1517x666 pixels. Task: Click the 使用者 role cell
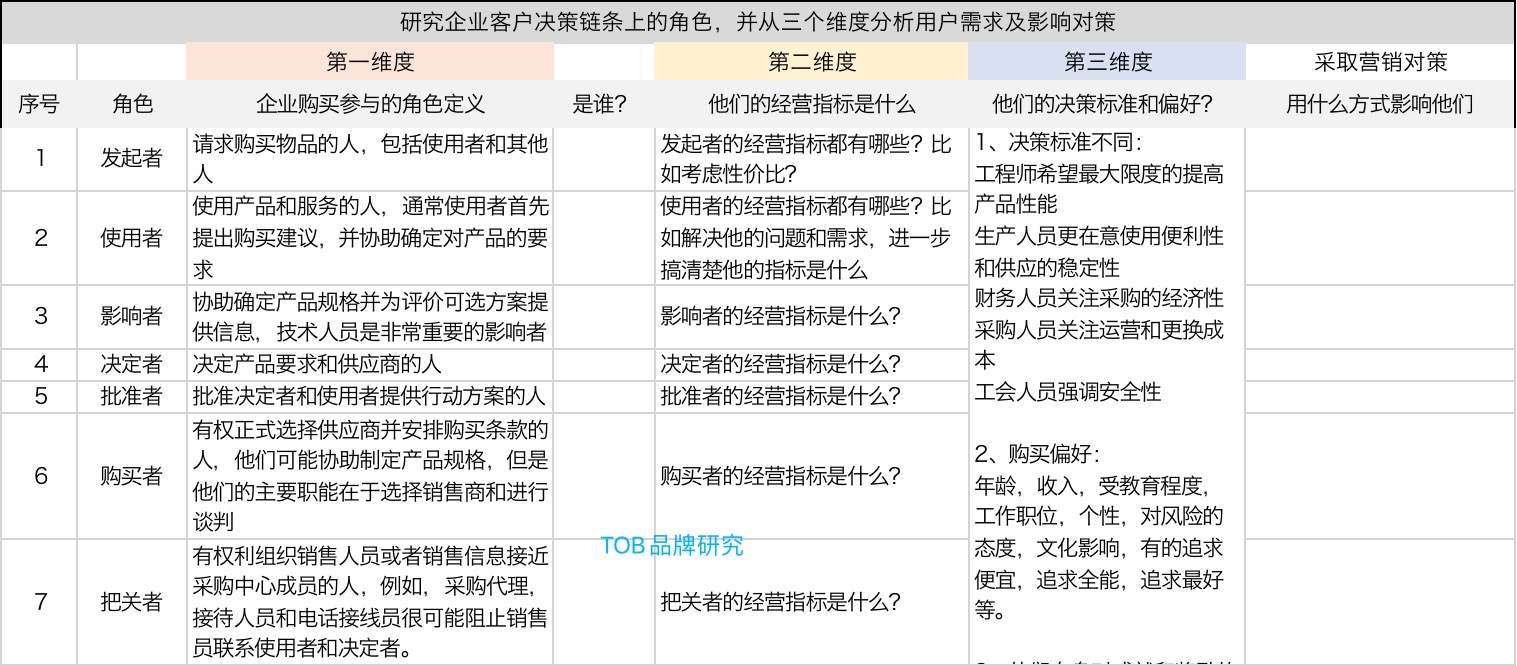[132, 238]
